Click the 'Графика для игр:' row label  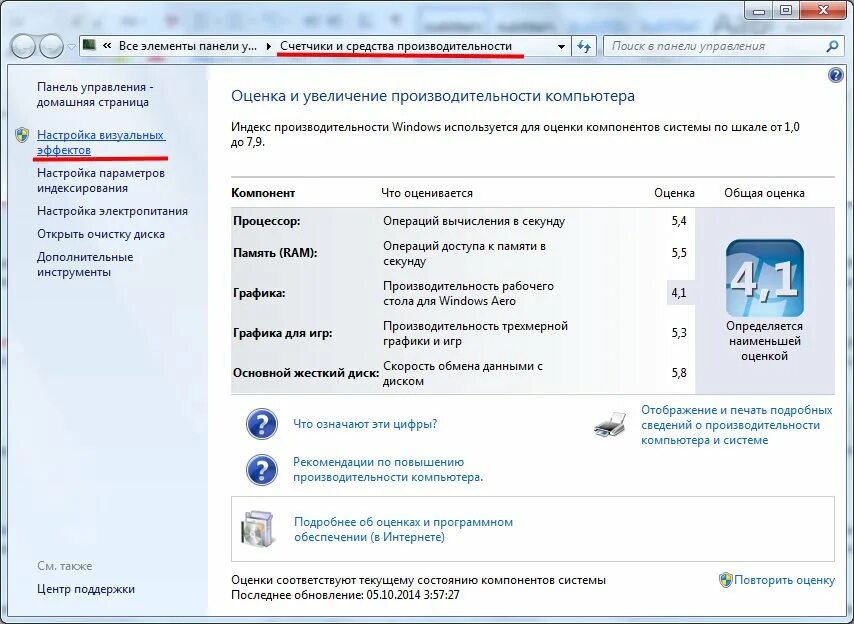pyautogui.click(x=282, y=333)
